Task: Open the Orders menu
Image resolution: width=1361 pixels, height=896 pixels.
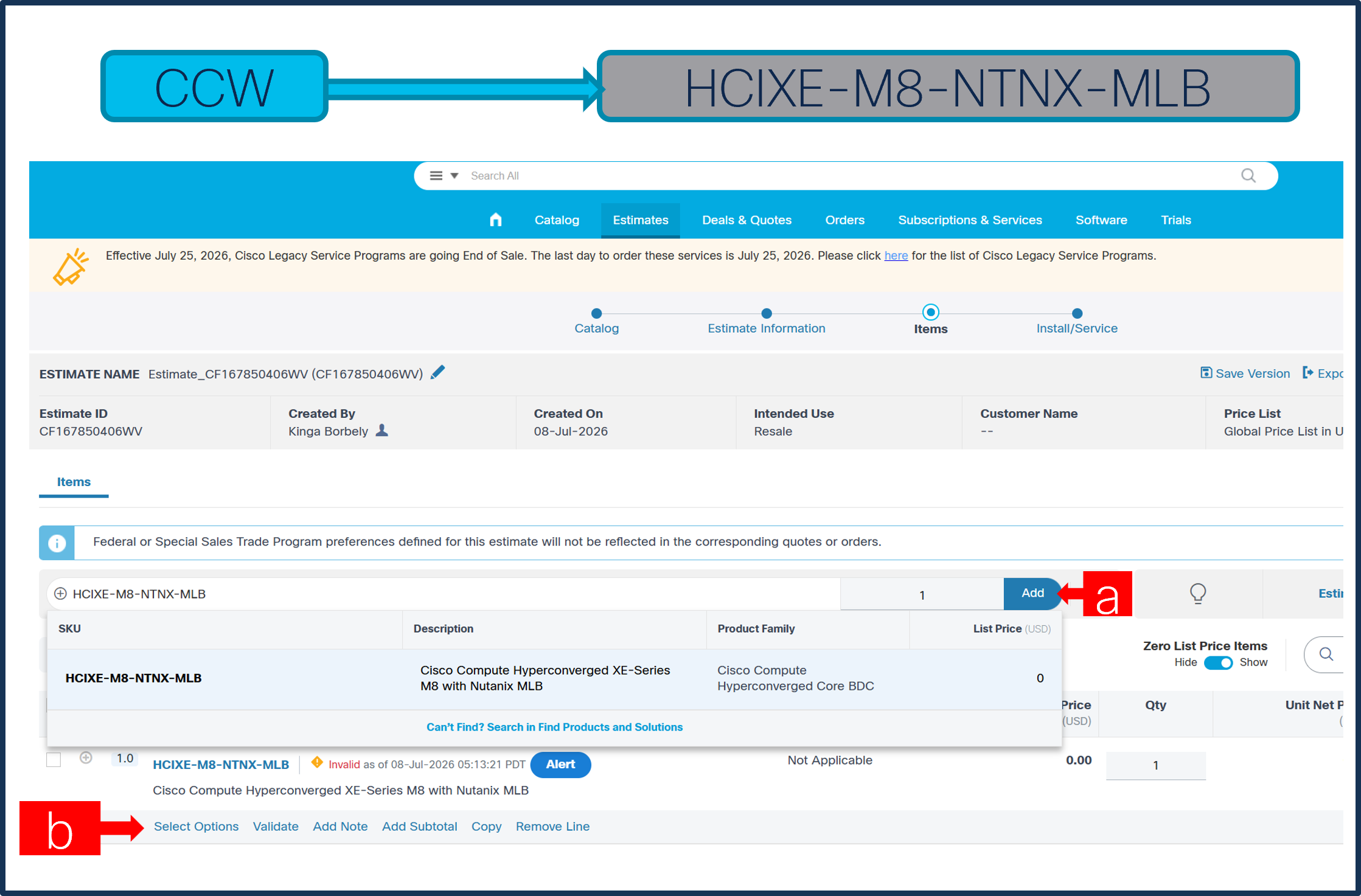Action: 844,220
